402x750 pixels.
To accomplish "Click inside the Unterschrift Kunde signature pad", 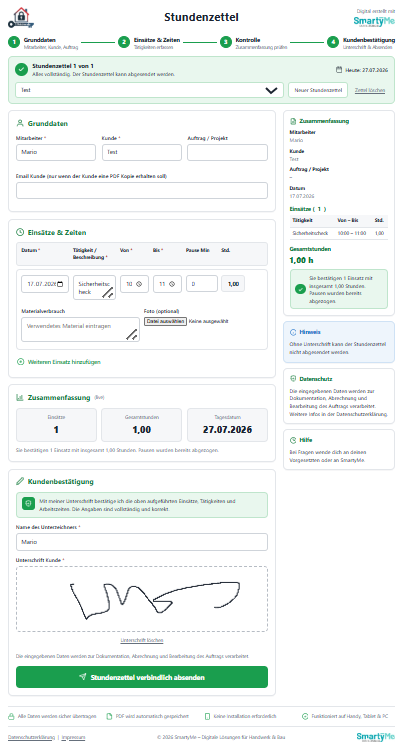I will tap(142, 599).
